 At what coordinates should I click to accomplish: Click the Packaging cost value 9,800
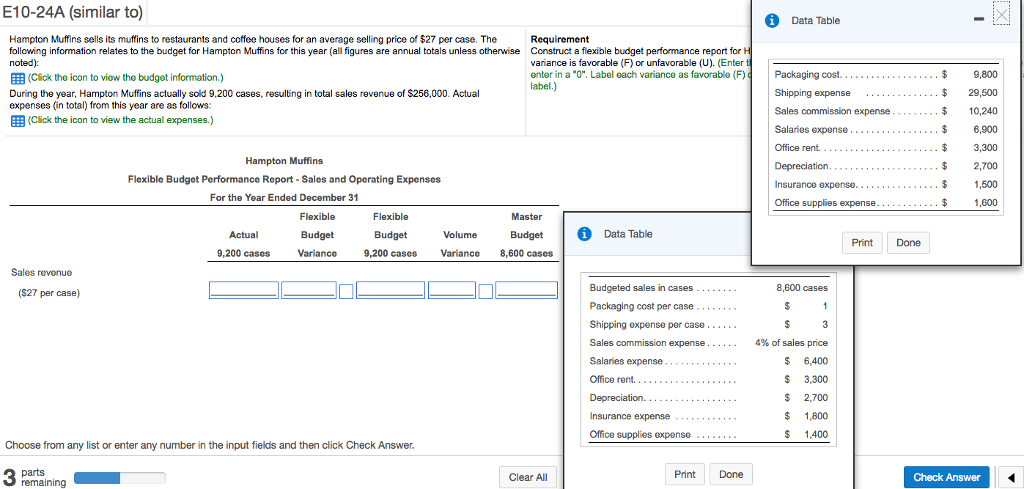(x=985, y=74)
